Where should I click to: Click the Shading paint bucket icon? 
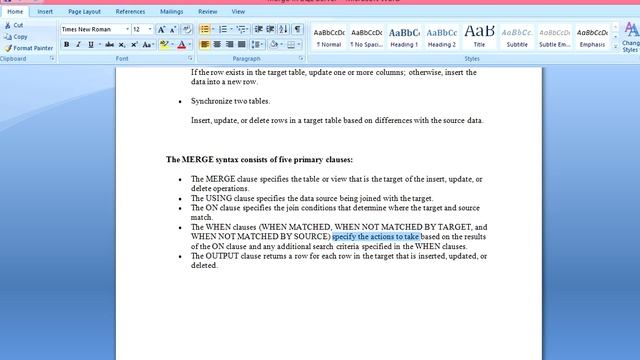[274, 44]
